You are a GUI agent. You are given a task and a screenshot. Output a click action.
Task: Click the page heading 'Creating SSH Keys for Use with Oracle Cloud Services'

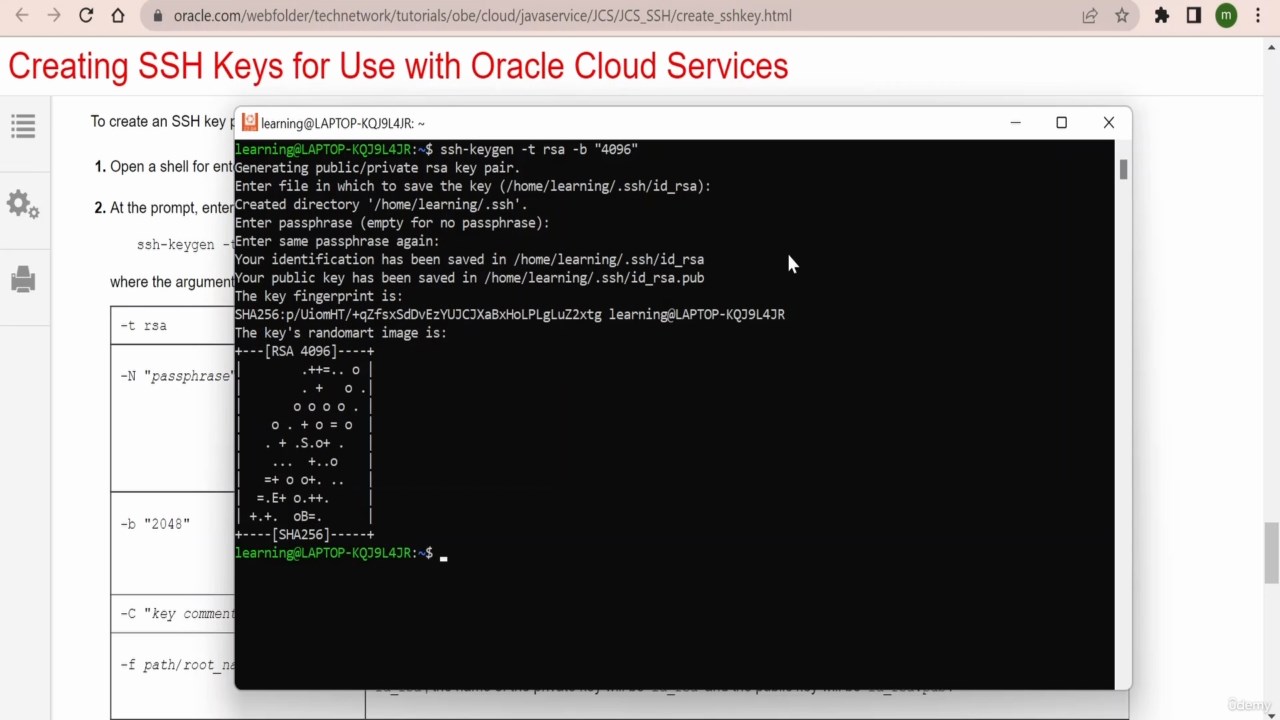398,67
